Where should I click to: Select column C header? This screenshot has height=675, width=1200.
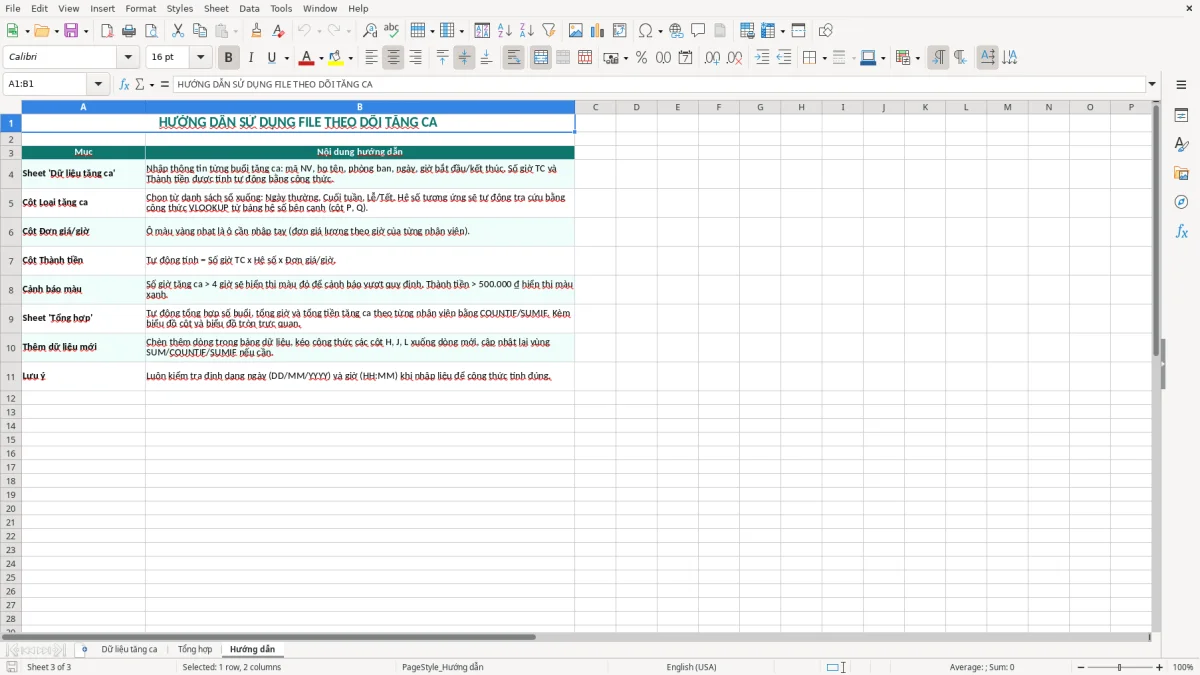pyautogui.click(x=595, y=107)
